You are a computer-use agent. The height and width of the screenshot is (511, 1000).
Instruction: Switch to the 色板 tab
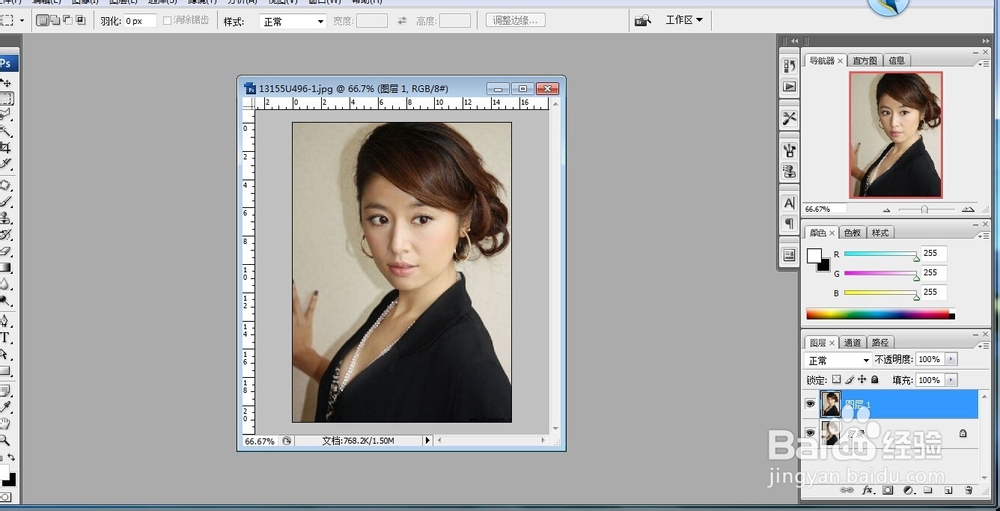pyautogui.click(x=852, y=233)
